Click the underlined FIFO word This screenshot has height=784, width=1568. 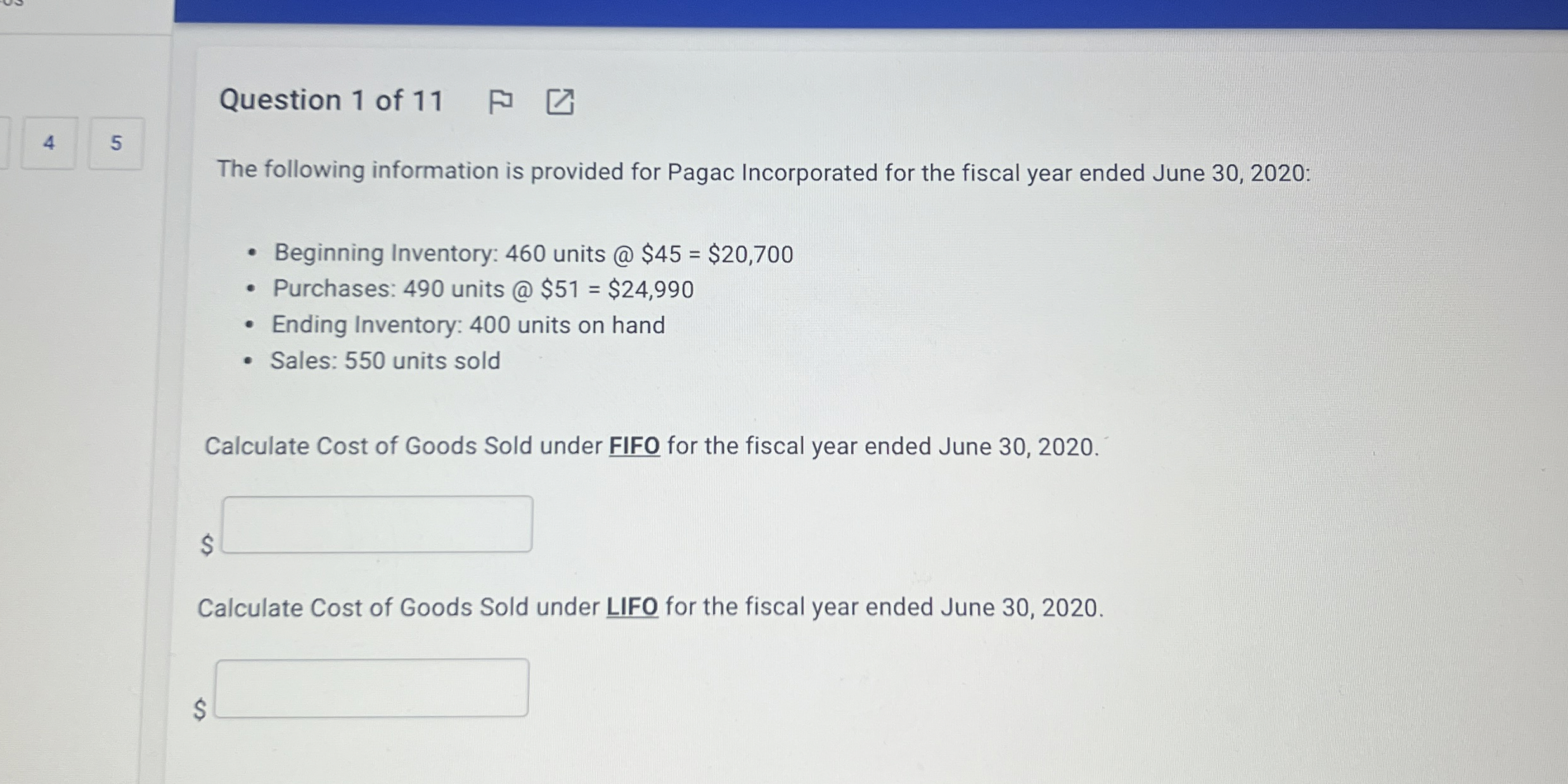pos(634,446)
